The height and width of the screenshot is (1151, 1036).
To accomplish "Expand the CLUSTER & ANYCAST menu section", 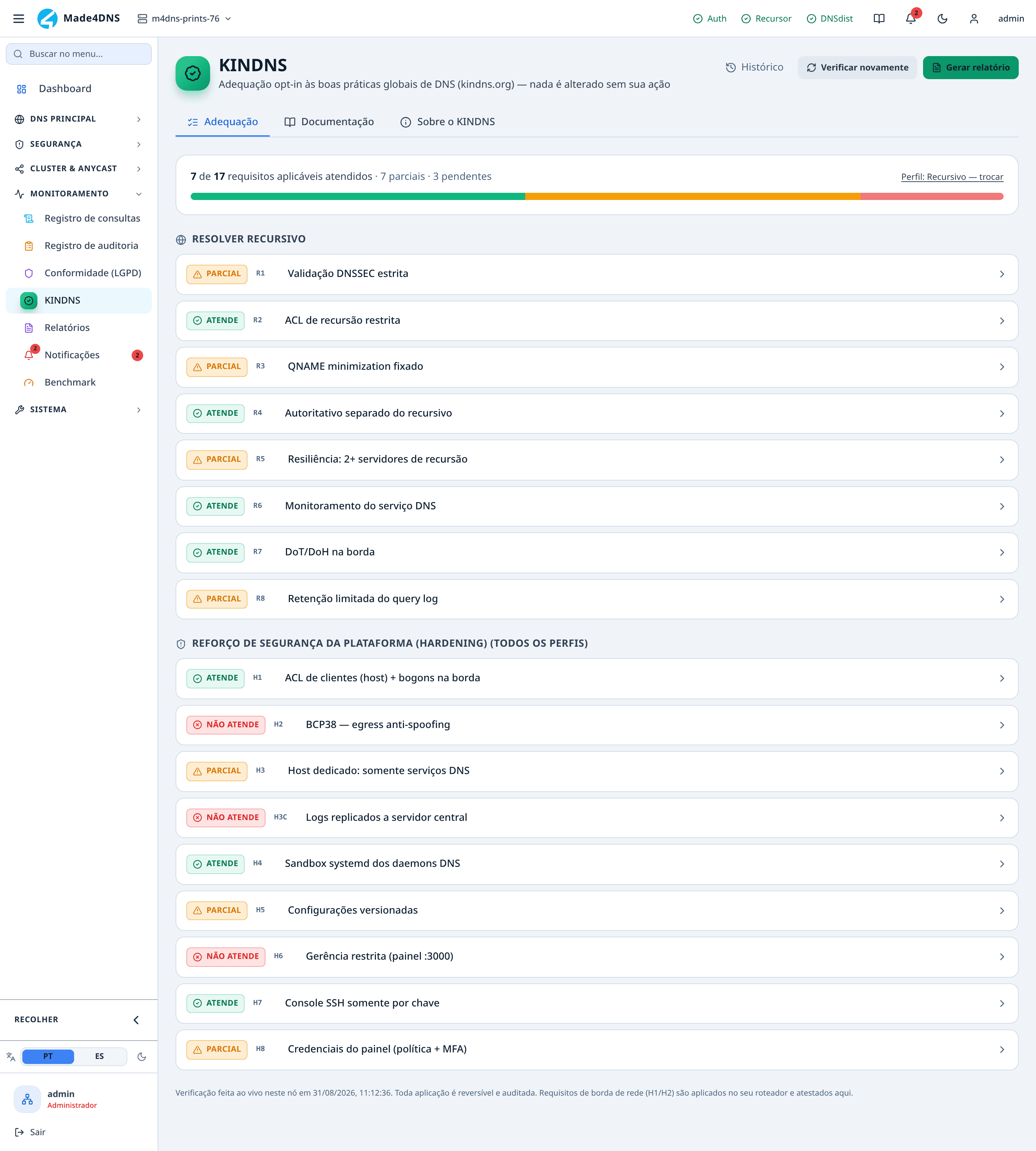I will coord(78,168).
